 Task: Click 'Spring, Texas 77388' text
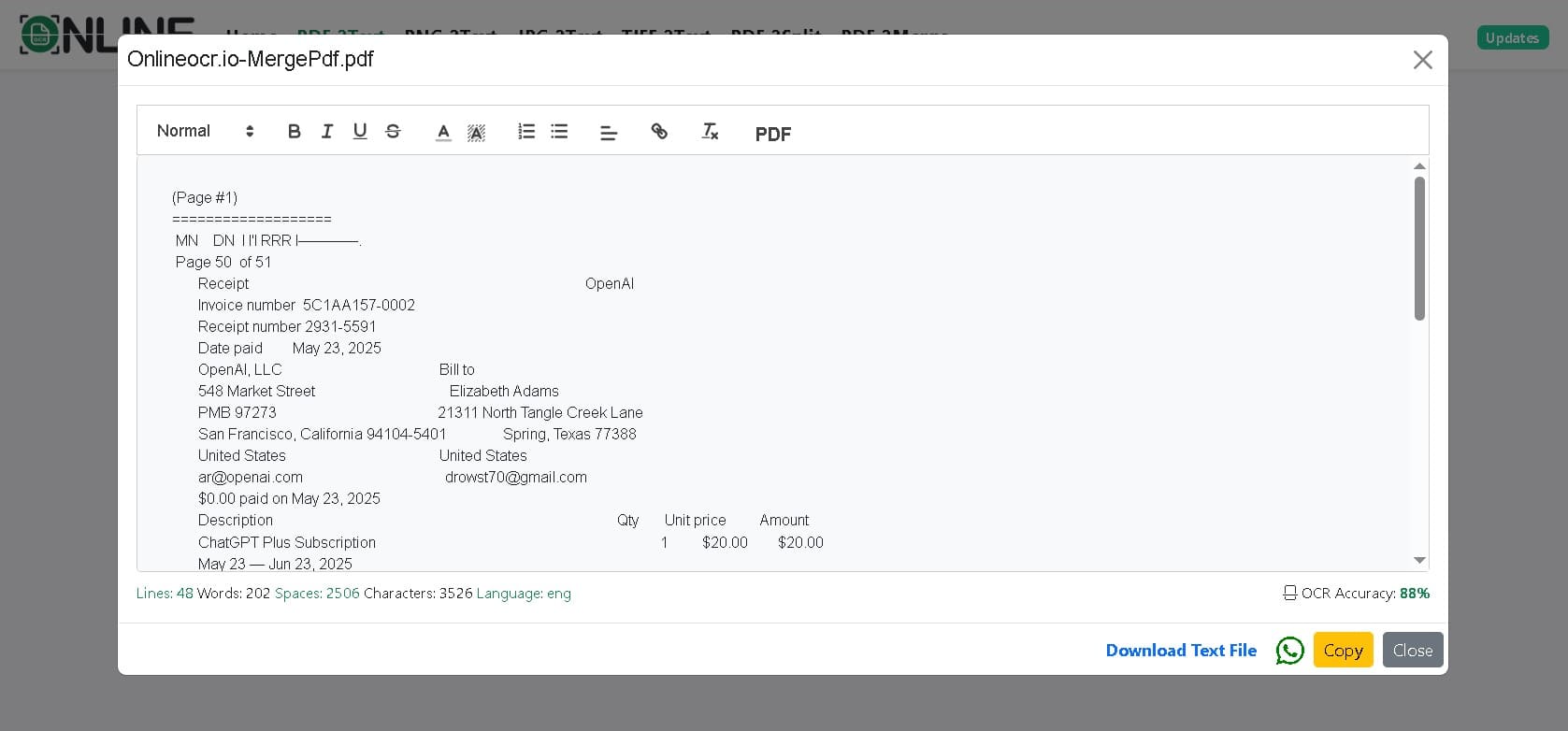point(569,434)
